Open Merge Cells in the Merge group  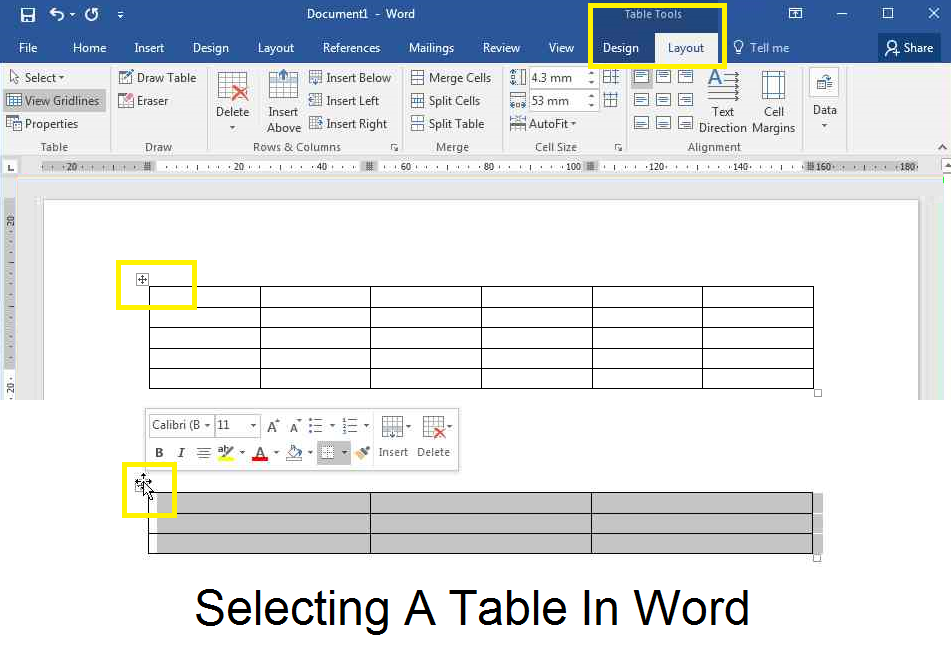click(451, 77)
